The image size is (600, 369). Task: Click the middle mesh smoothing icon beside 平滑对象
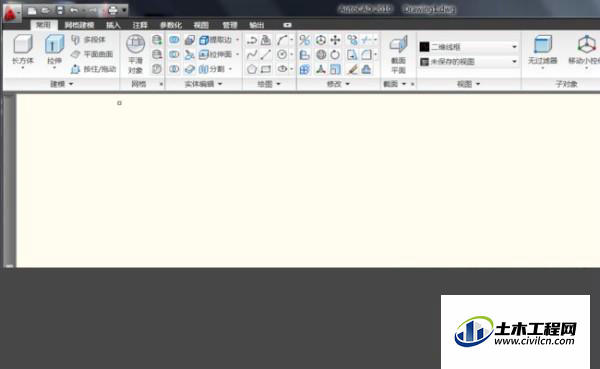click(157, 54)
